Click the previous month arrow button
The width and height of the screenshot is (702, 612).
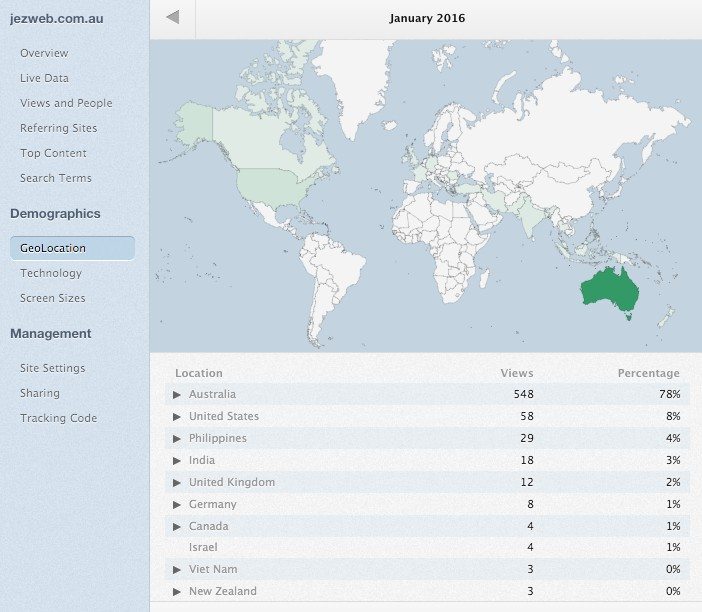[173, 18]
